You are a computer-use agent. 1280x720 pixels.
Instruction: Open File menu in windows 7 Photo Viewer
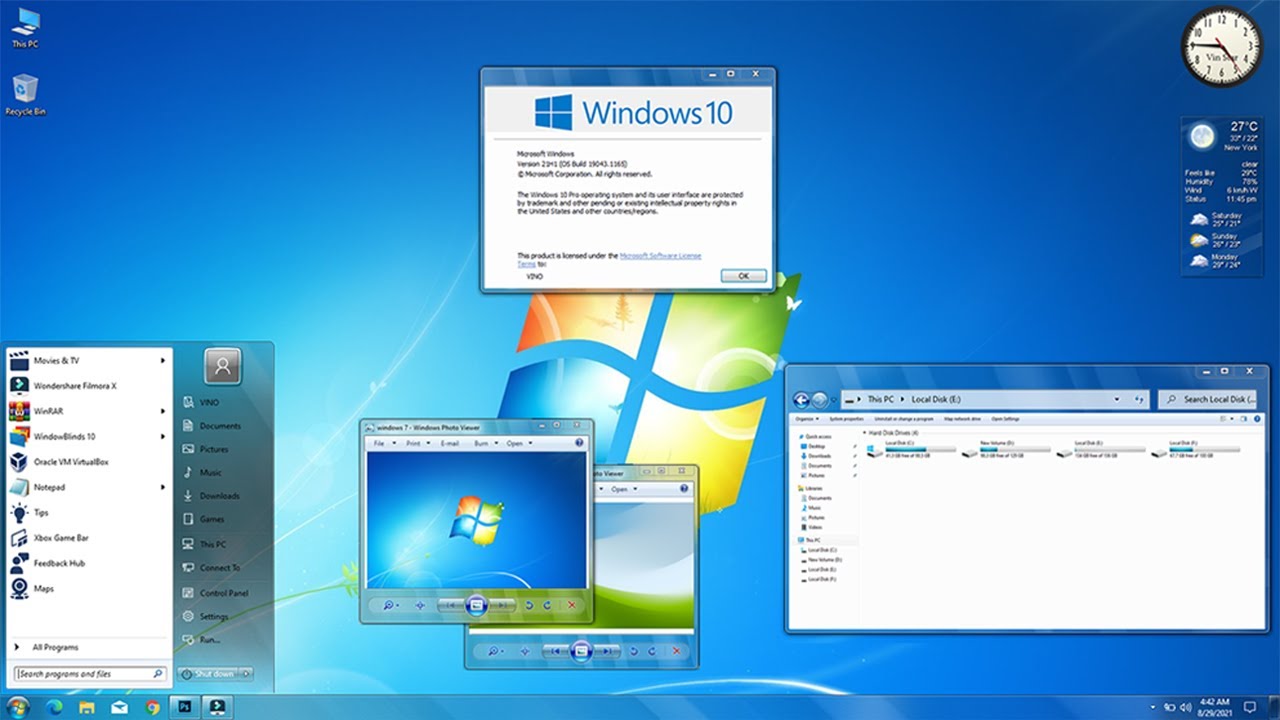[x=385, y=443]
